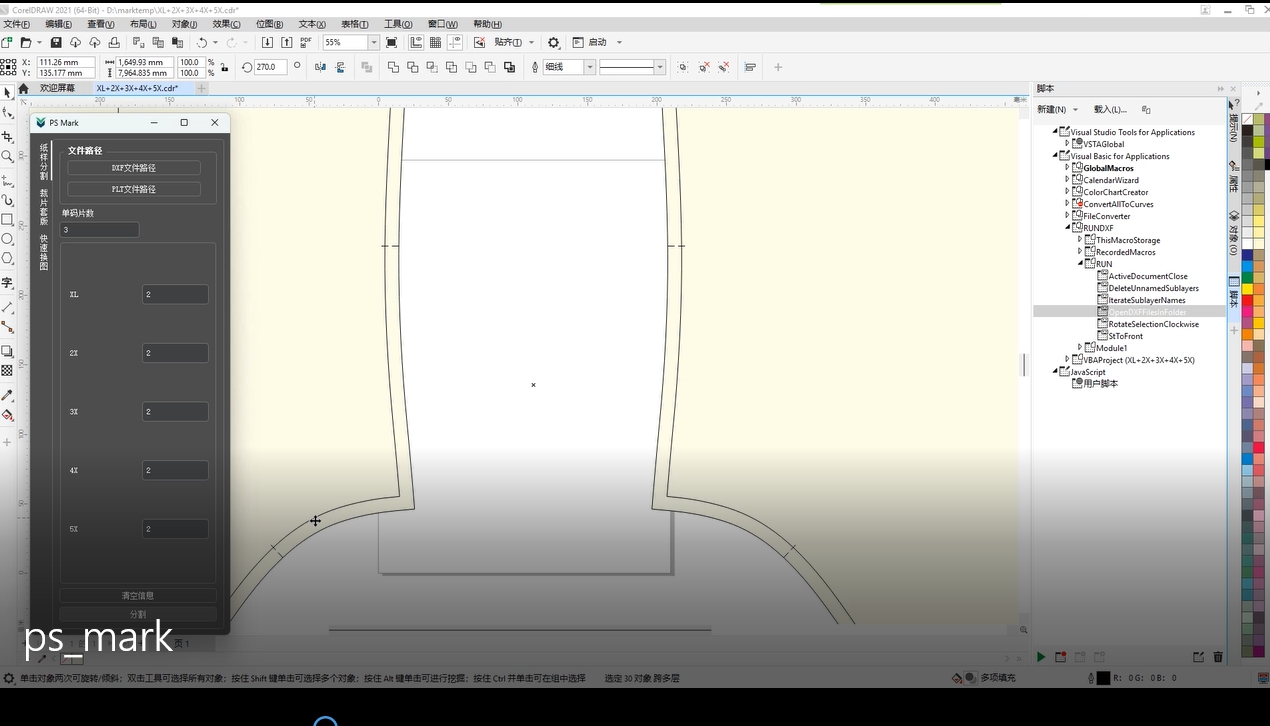Image resolution: width=1270 pixels, height=726 pixels.
Task: Run the selected macro with play button
Action: tap(1041, 657)
